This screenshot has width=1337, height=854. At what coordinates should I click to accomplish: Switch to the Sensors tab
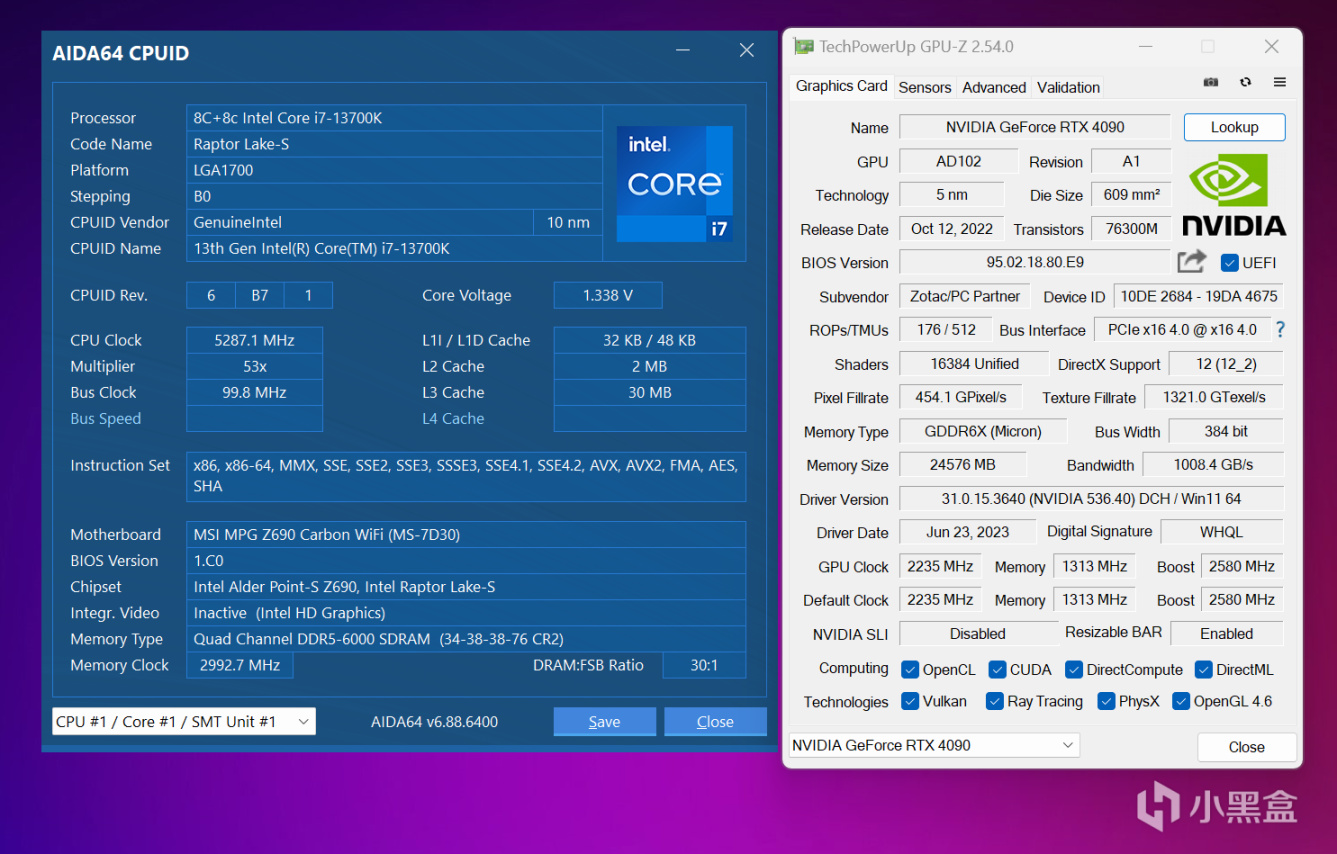click(924, 87)
